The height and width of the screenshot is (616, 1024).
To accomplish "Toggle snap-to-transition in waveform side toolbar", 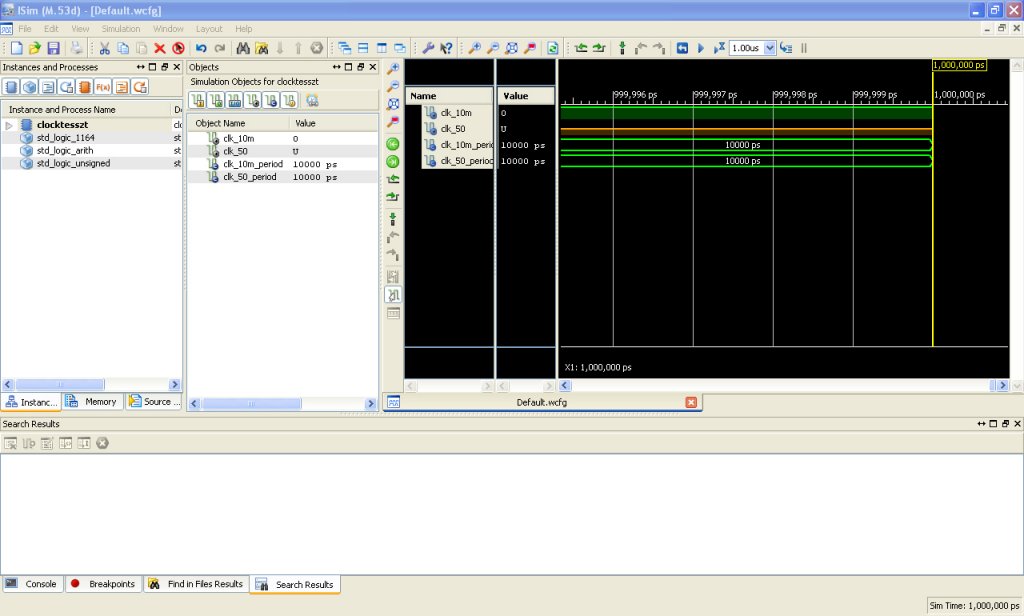I will [393, 295].
